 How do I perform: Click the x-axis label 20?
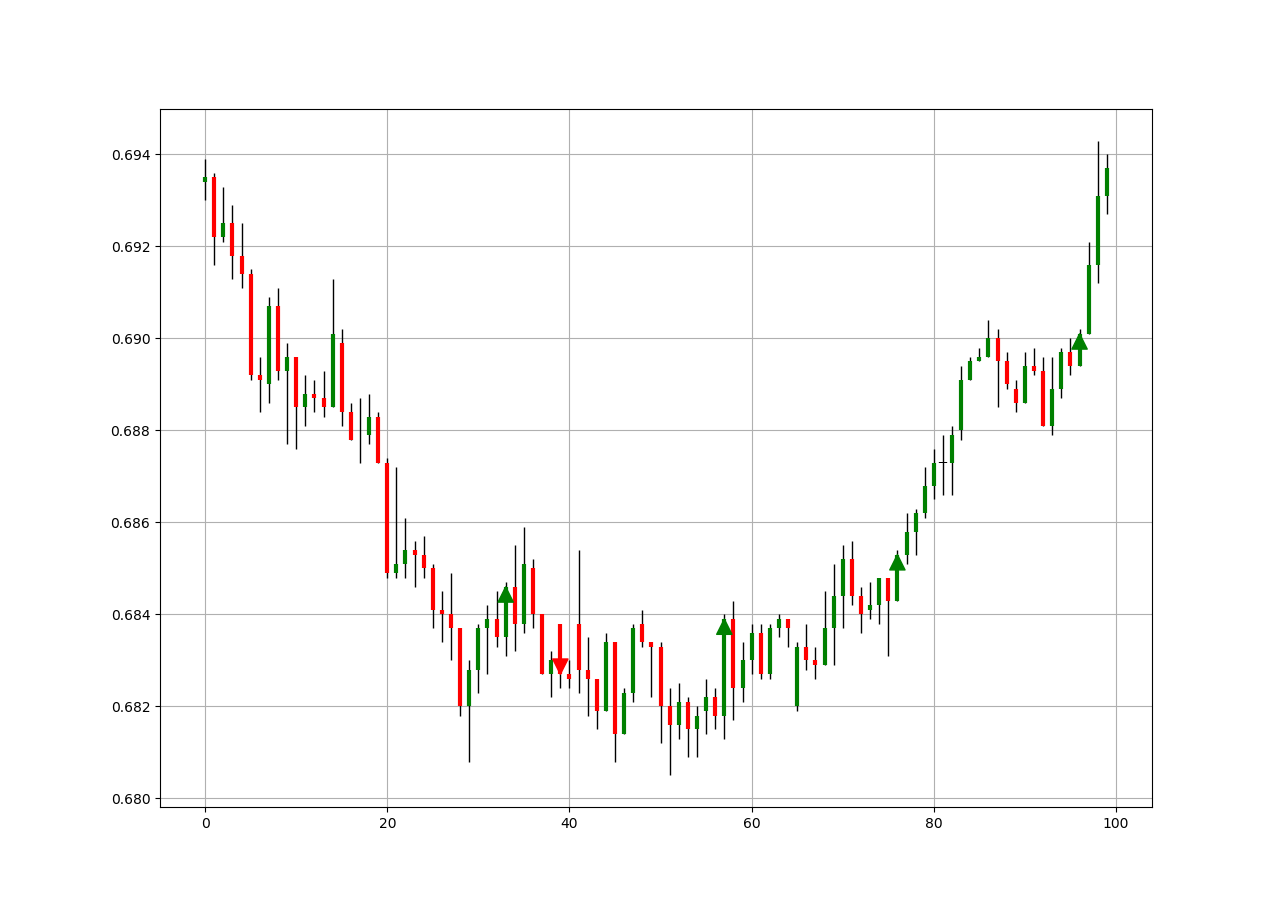[x=387, y=823]
